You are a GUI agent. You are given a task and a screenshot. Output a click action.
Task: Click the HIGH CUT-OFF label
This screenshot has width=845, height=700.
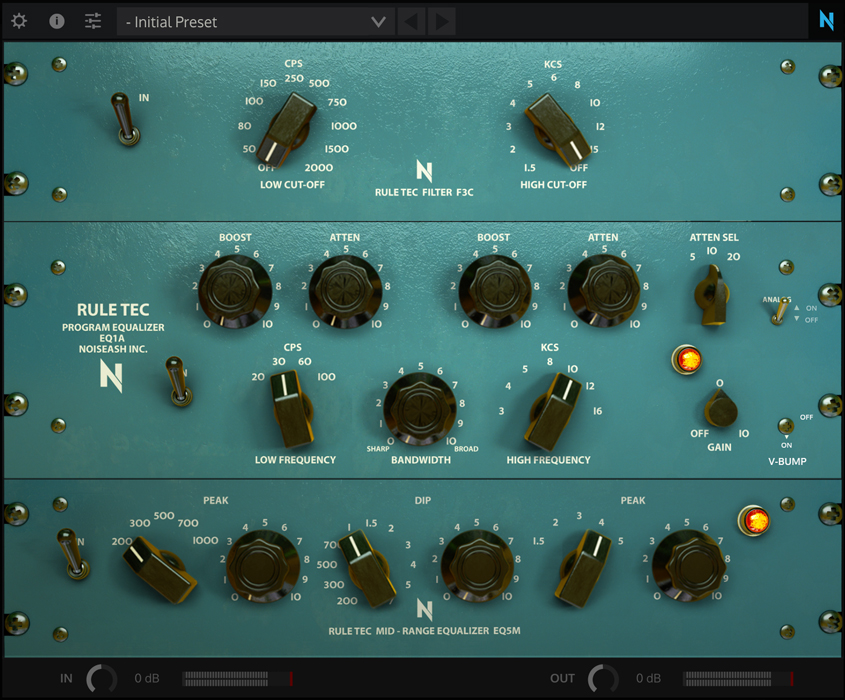(x=553, y=185)
